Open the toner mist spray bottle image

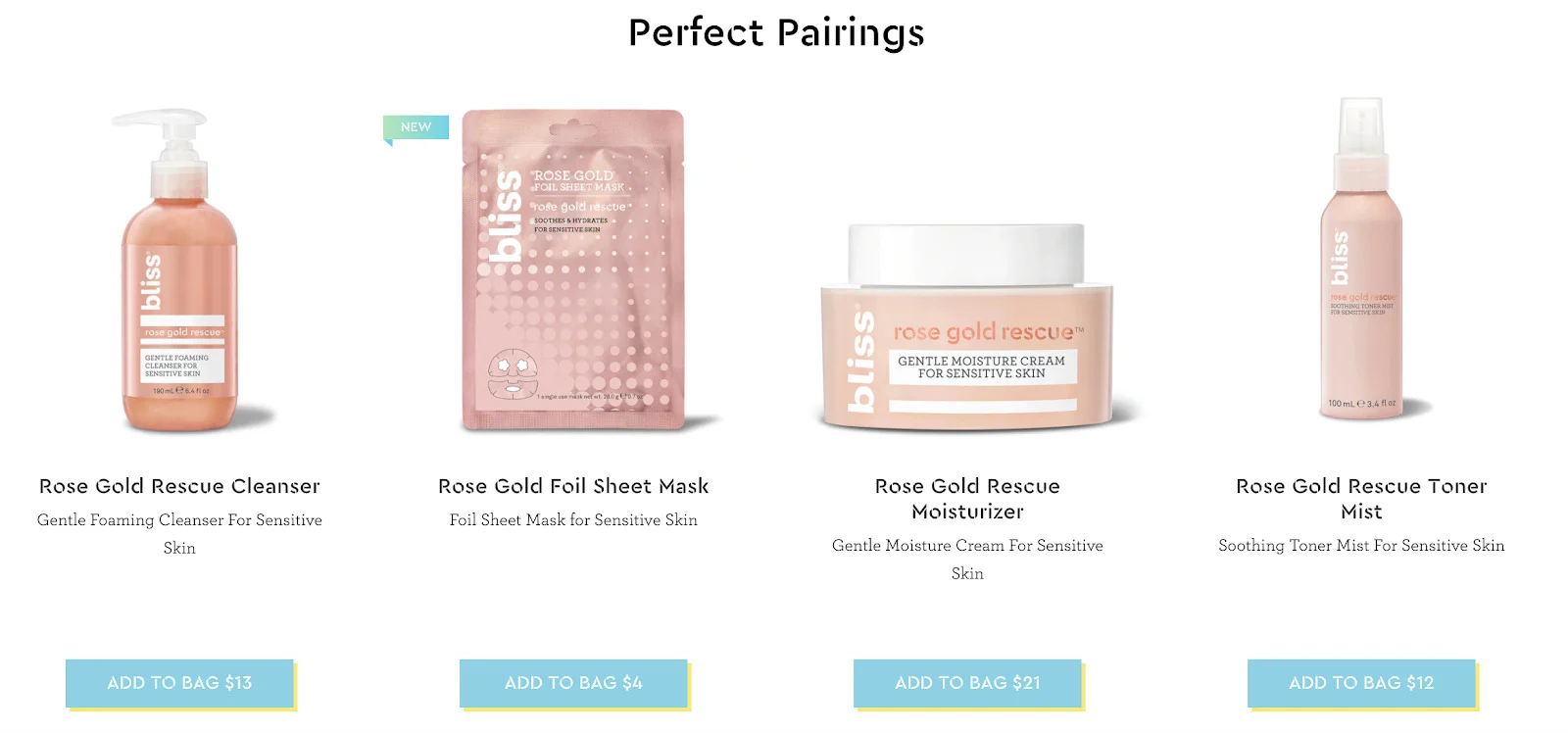pyautogui.click(x=1361, y=259)
